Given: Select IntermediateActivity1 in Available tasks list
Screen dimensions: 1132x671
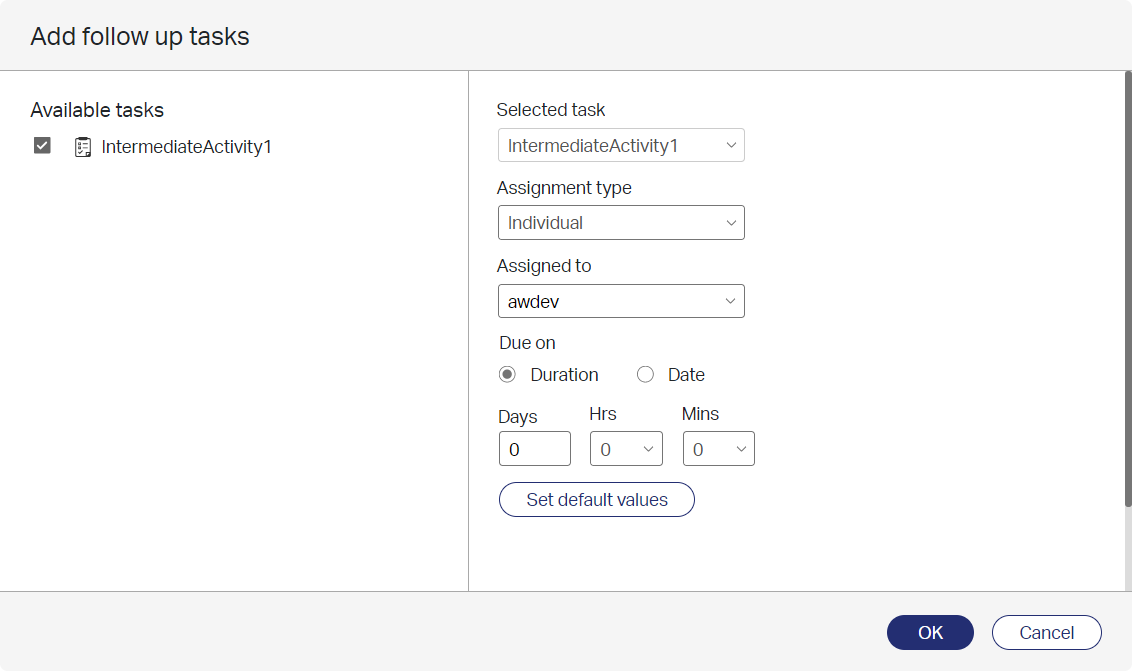Looking at the screenshot, I should click(x=186, y=147).
